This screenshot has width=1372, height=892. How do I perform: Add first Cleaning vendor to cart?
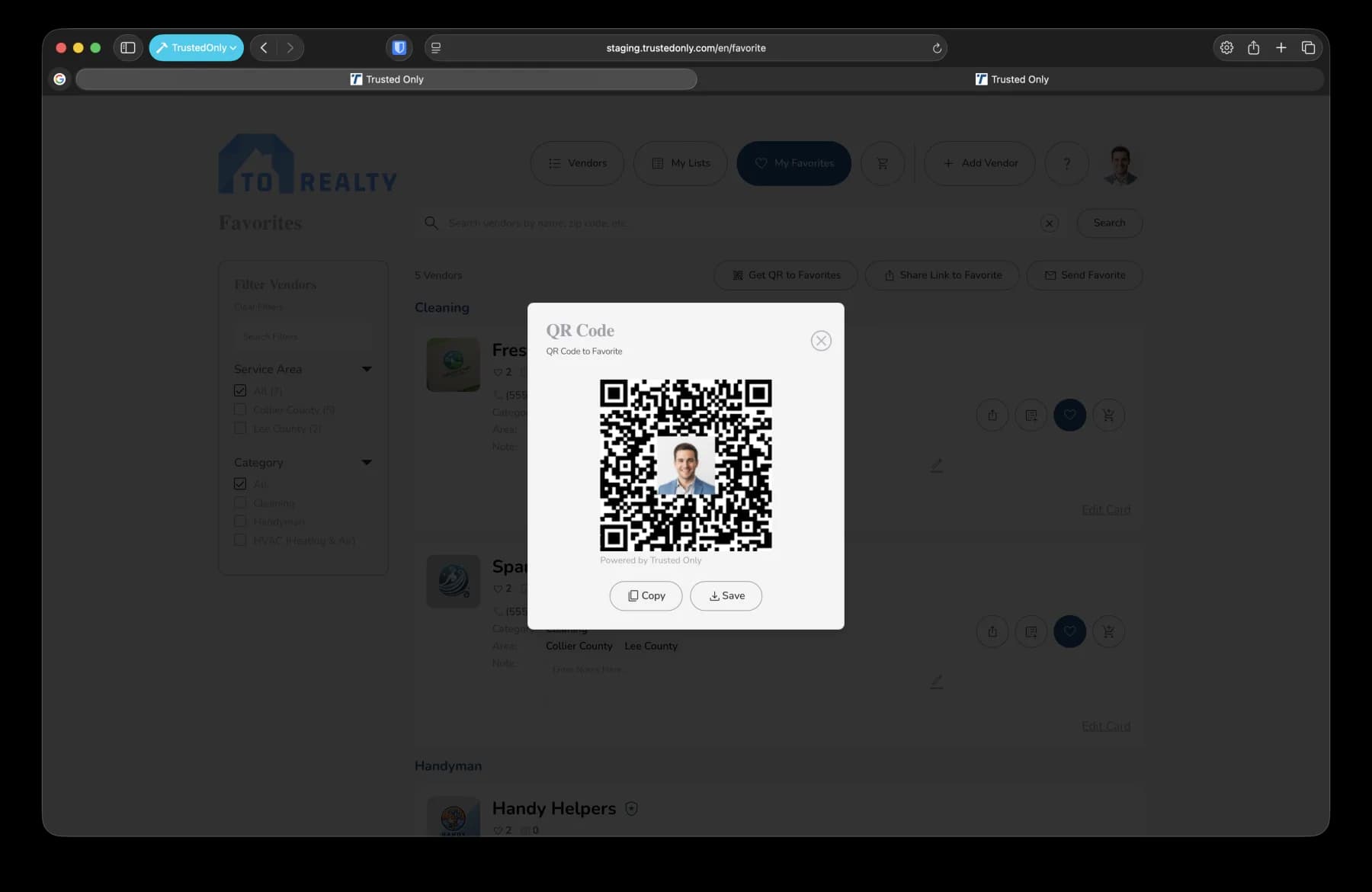pyautogui.click(x=1109, y=416)
